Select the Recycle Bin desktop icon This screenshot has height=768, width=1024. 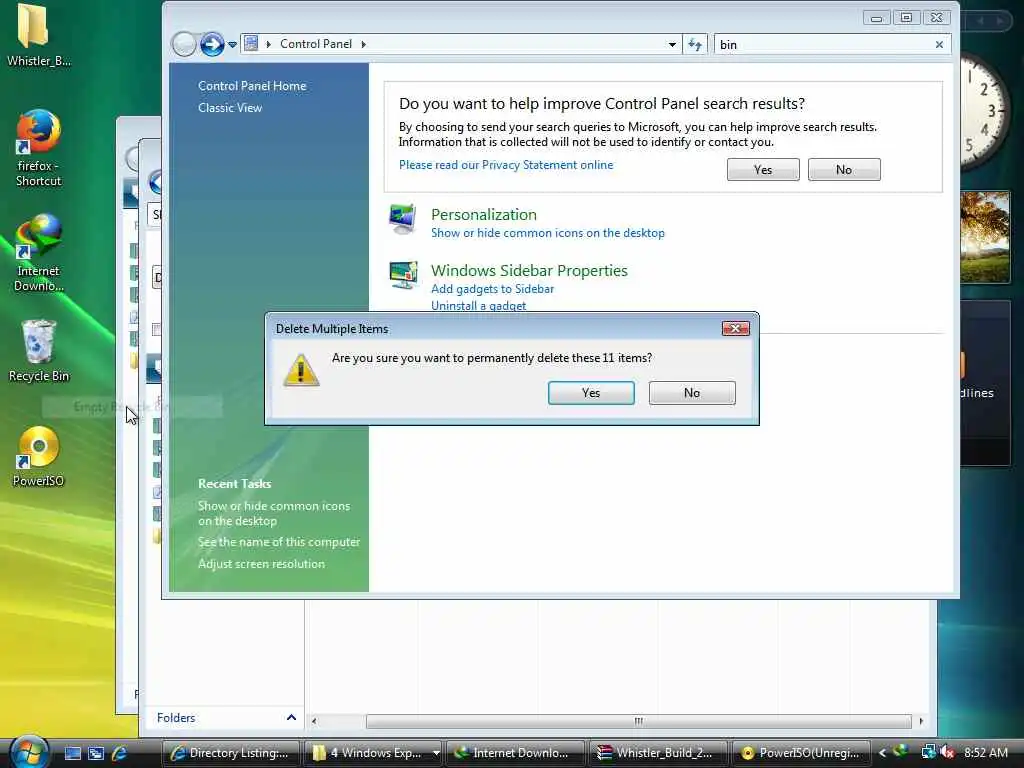(39, 351)
